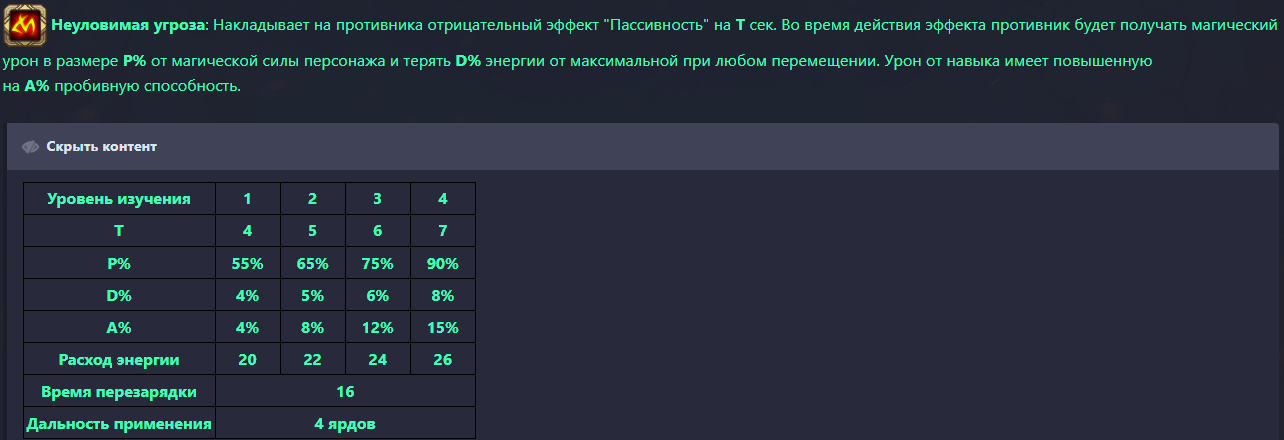Viewport: 1284px width, 440px height.
Task: Collapse the spoiler via Скрыть контент
Action: pyautogui.click(x=101, y=147)
